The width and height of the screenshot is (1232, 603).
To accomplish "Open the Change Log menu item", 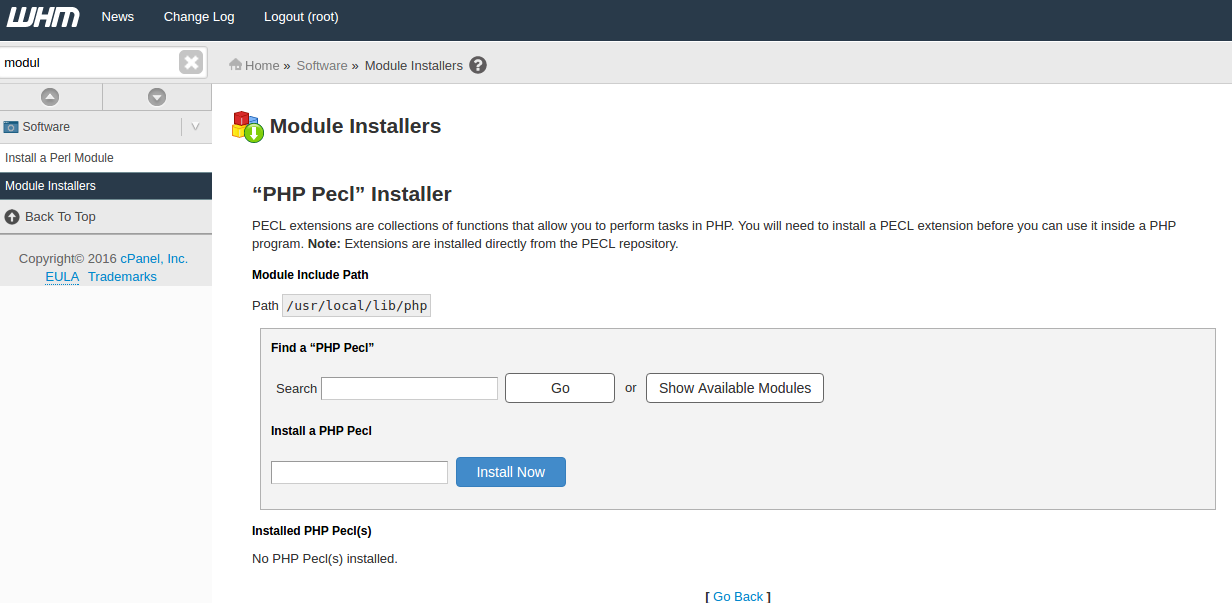I will [x=198, y=16].
